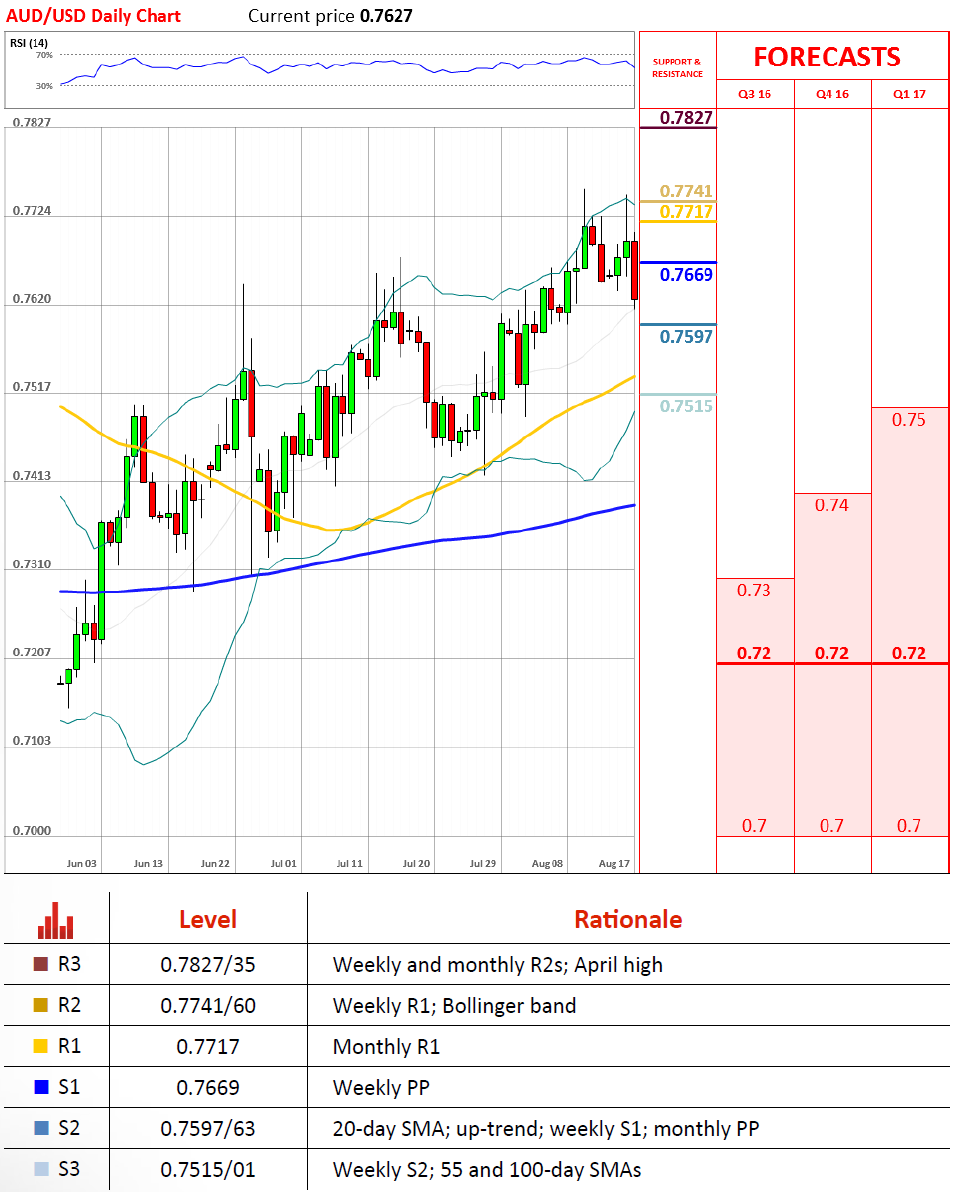
Task: Open the Q3 16 forecast column header
Action: tap(755, 94)
